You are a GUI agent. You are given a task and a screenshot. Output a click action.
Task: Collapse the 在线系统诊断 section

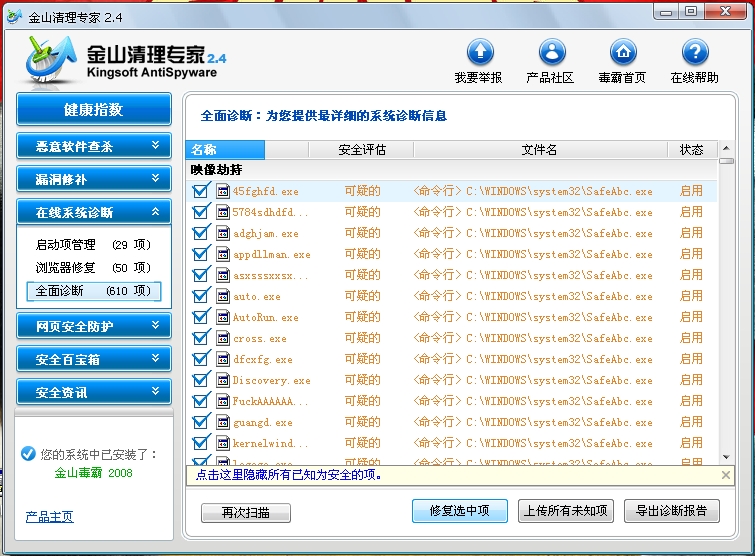tap(94, 212)
